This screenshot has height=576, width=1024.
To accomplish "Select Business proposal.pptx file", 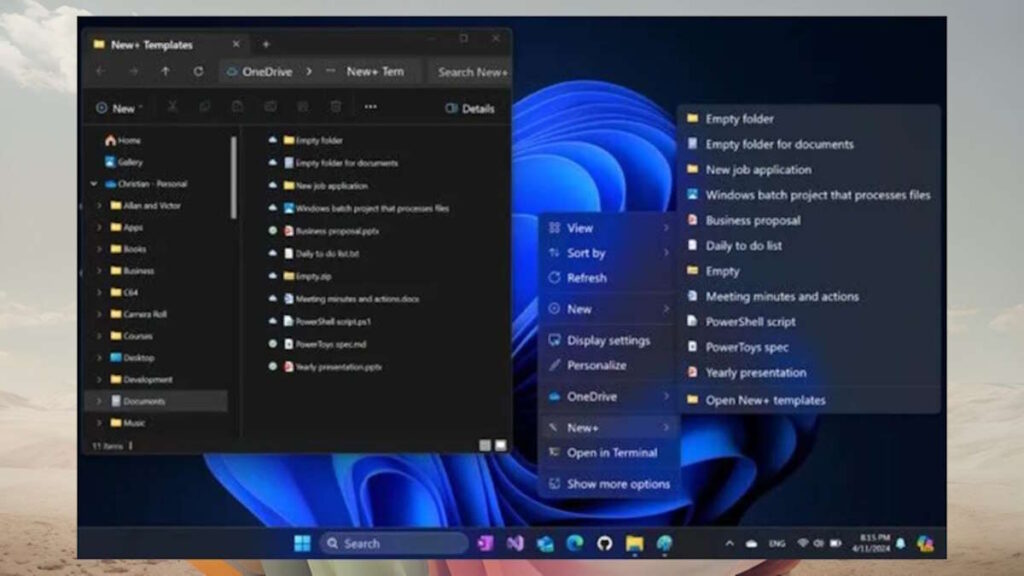I will [x=331, y=231].
